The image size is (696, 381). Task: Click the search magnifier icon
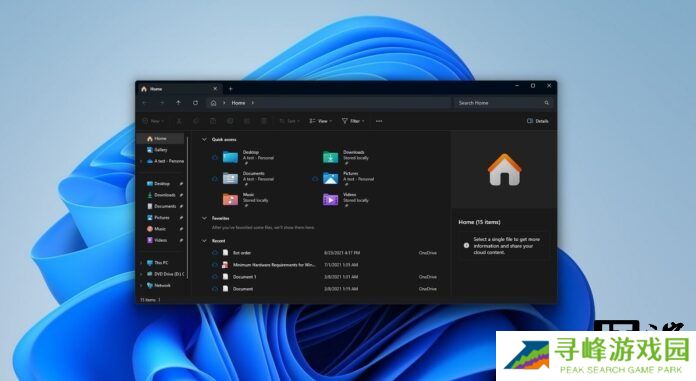click(x=546, y=103)
